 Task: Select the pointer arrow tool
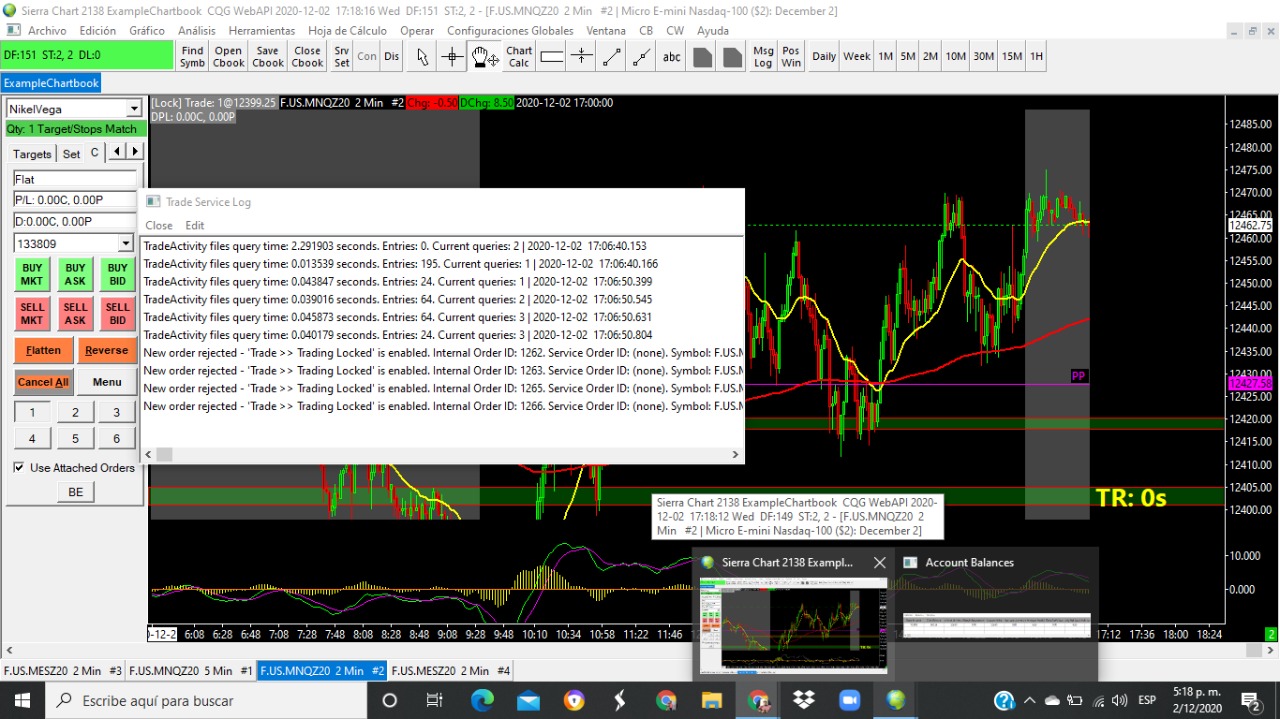click(x=422, y=57)
